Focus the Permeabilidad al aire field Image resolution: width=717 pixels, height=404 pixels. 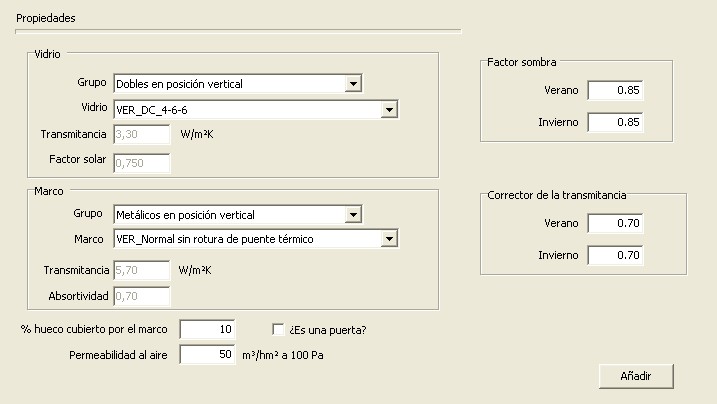(x=208, y=355)
